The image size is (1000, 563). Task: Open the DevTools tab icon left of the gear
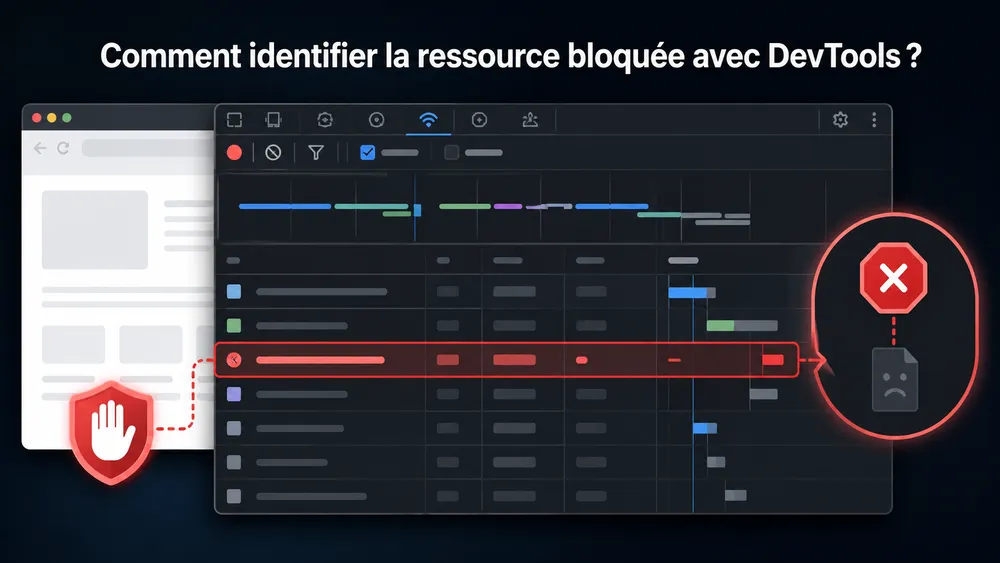pyautogui.click(x=530, y=120)
